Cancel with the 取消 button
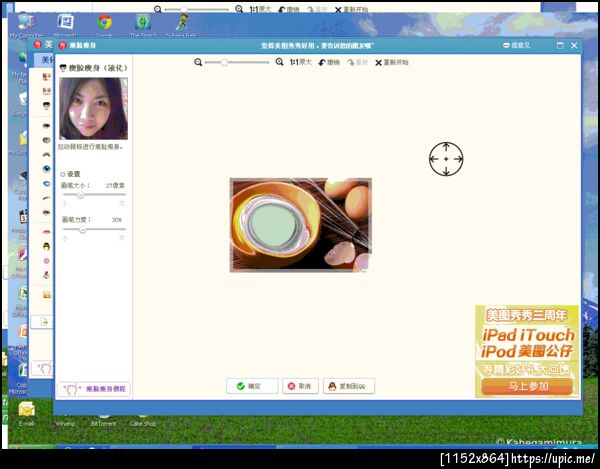Screen dimensions: 600x469 click(x=300, y=386)
